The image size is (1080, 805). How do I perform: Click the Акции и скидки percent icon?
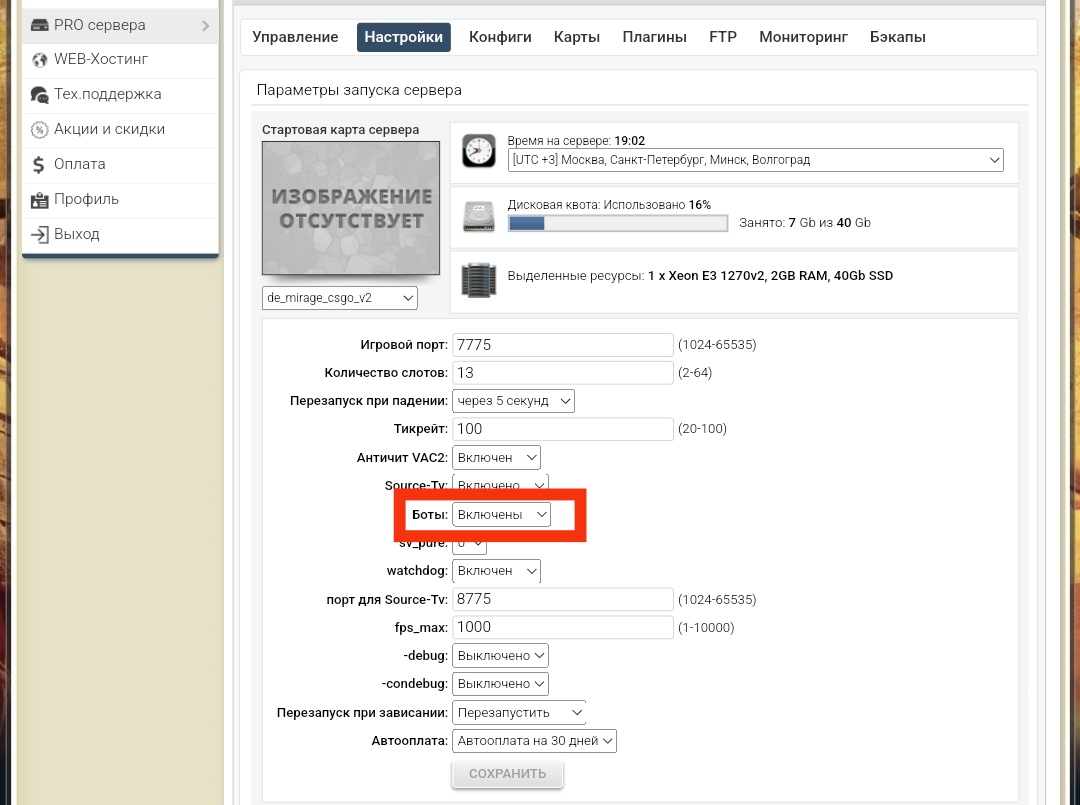pos(40,130)
